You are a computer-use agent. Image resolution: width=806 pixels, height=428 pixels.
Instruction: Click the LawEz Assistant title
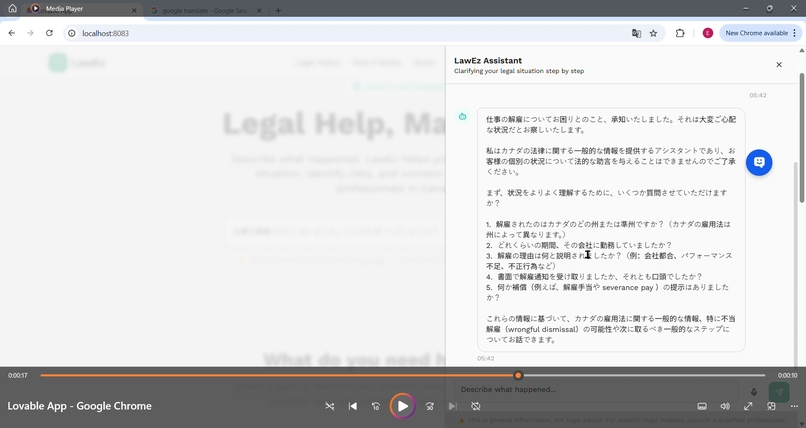488,61
